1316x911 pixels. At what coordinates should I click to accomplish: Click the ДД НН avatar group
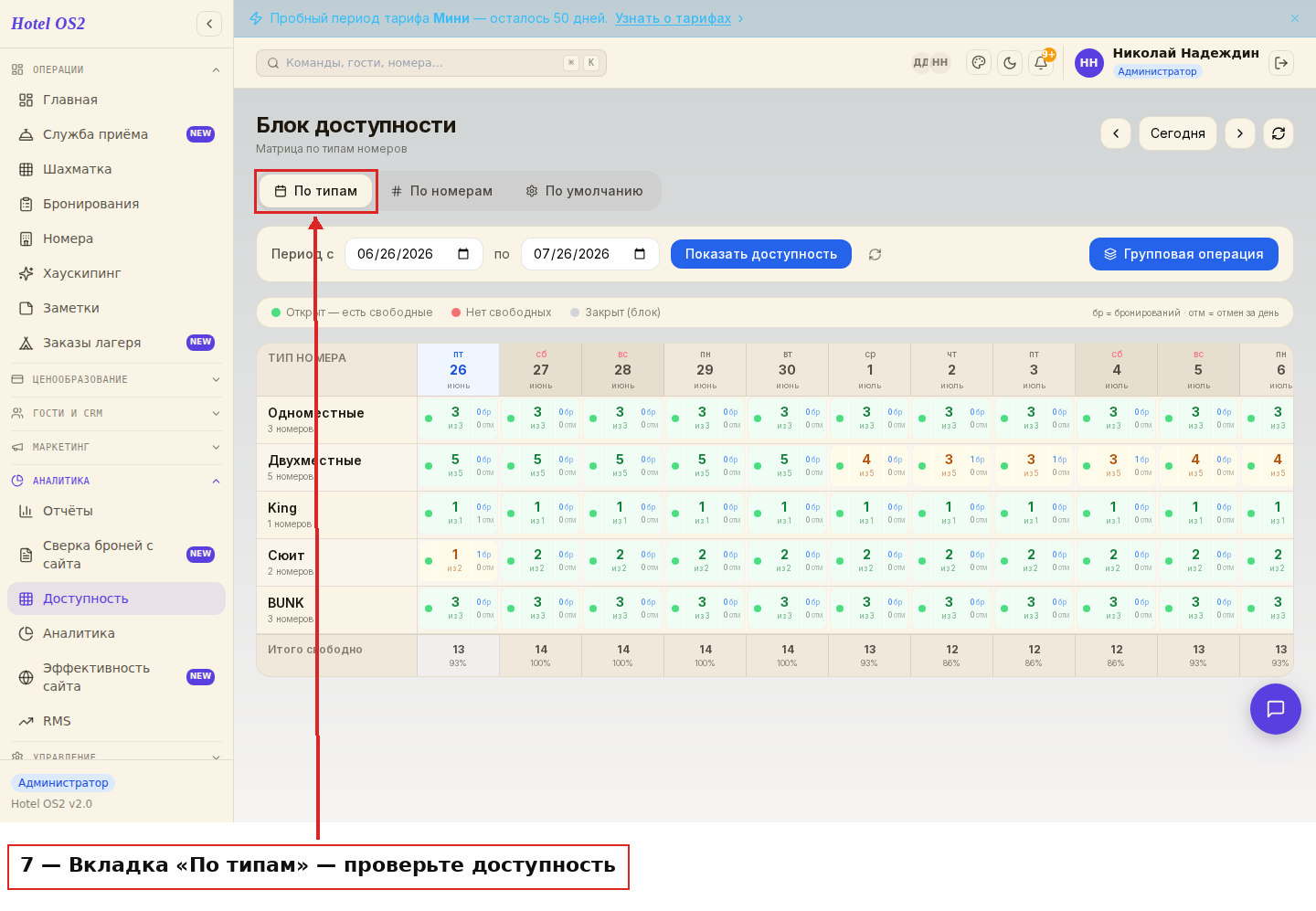point(931,63)
